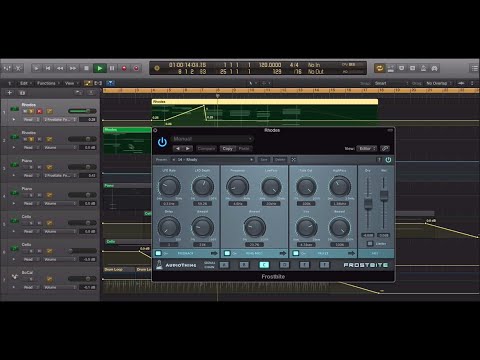480x360 pixels.
Task: Click the Feedback section routing arrow
Action: [214, 254]
